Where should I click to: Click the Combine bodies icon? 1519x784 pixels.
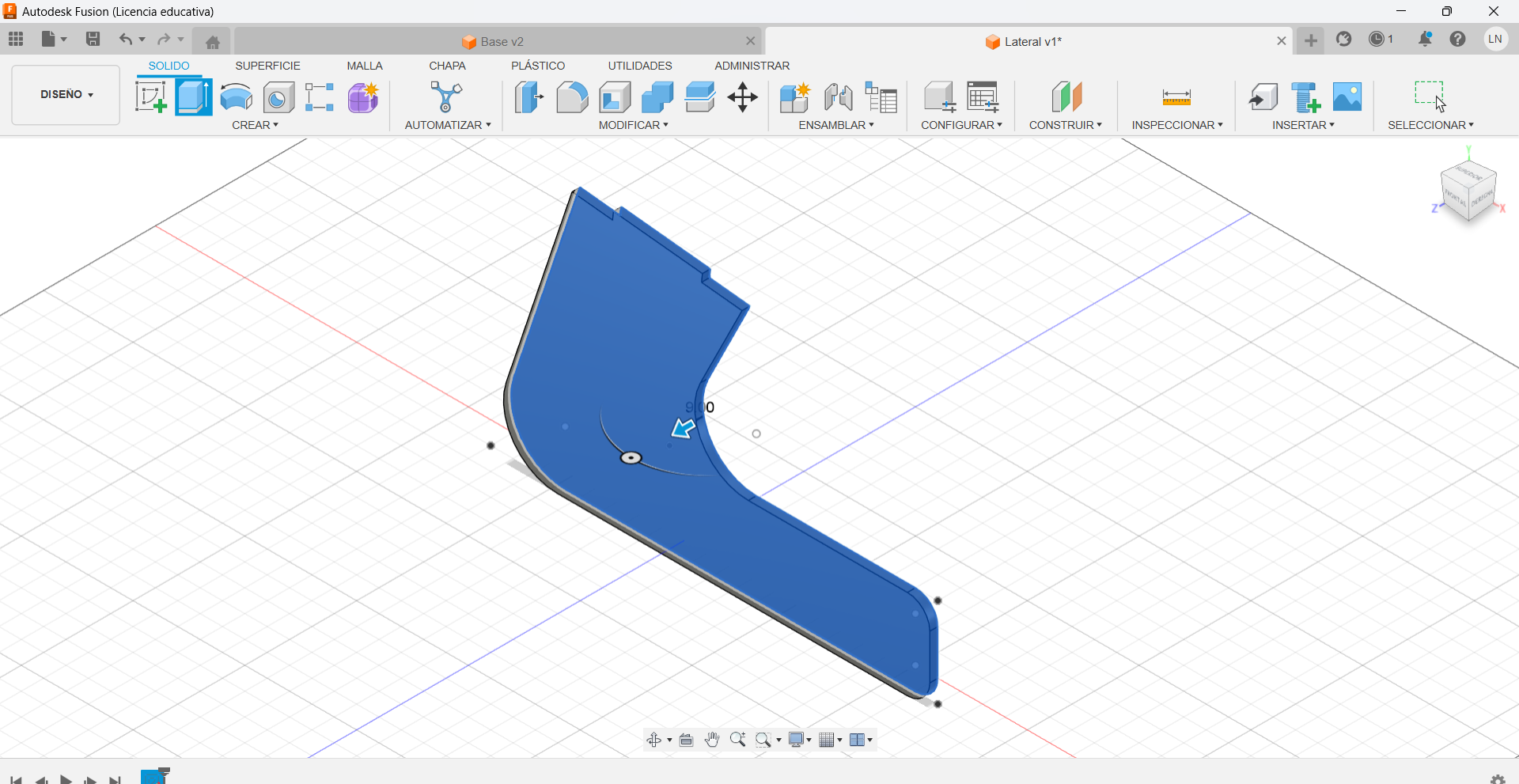coord(657,97)
